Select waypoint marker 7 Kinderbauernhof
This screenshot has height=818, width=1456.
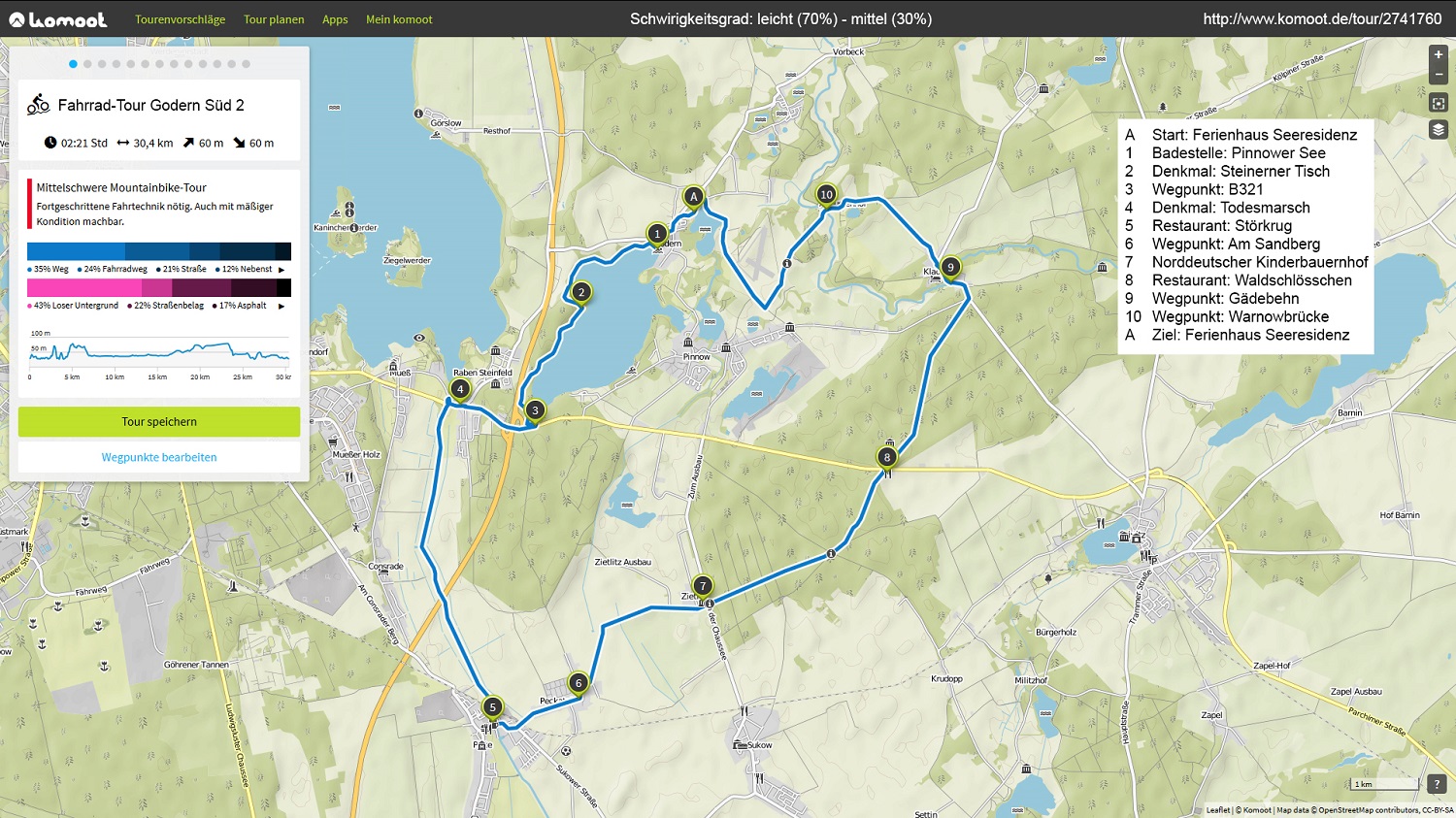point(703,586)
